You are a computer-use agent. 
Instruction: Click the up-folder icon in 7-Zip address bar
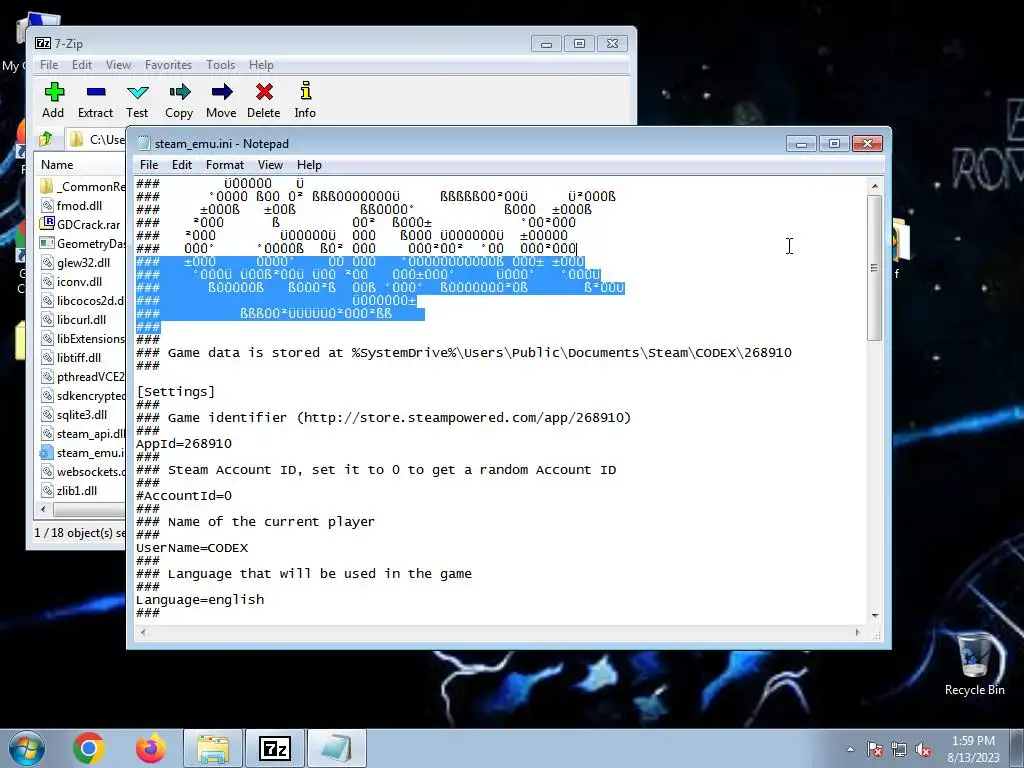(x=46, y=139)
